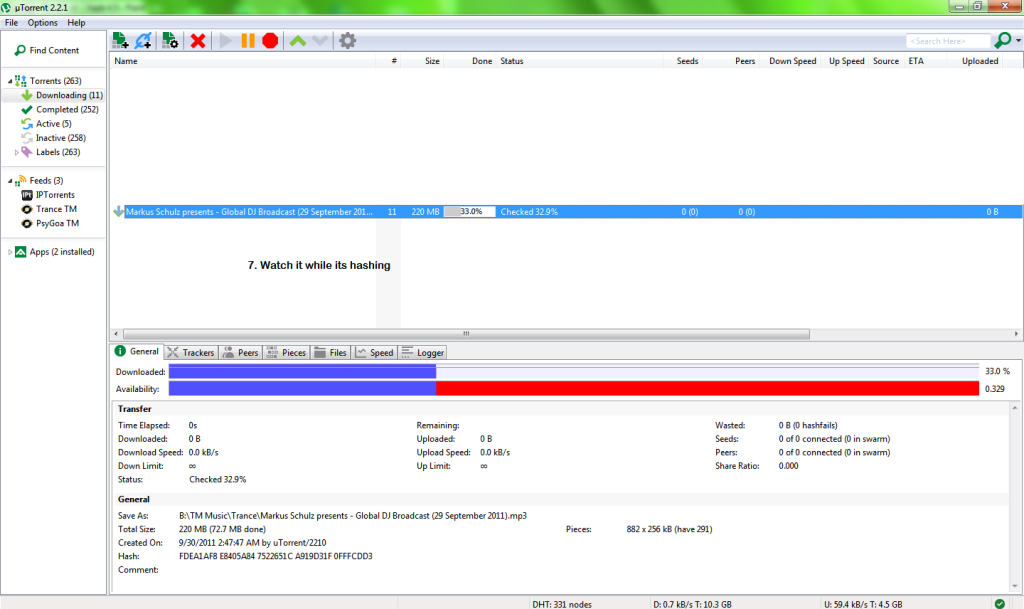This screenshot has width=1024, height=609.
Task: Click the Downloaded progress bar
Action: [574, 371]
